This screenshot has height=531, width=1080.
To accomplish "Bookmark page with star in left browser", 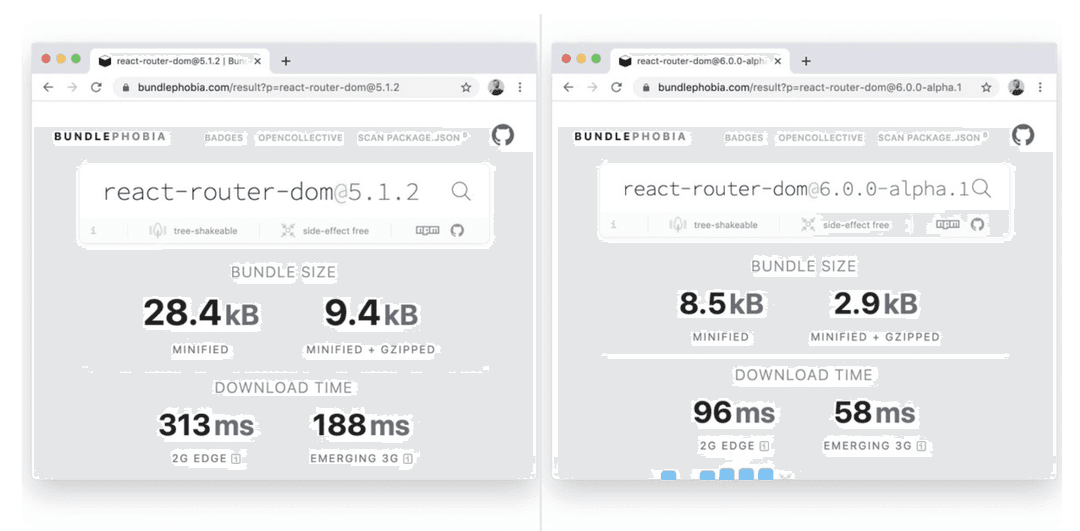I will 466,87.
